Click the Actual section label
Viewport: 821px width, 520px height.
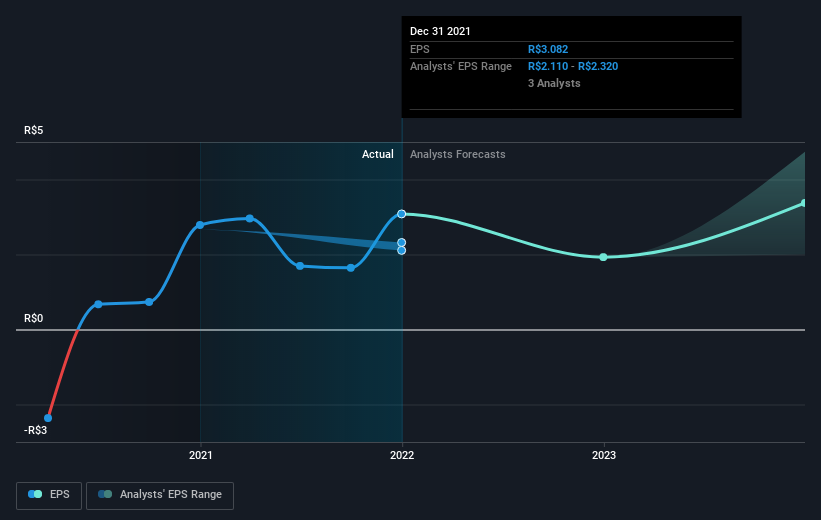[x=378, y=154]
